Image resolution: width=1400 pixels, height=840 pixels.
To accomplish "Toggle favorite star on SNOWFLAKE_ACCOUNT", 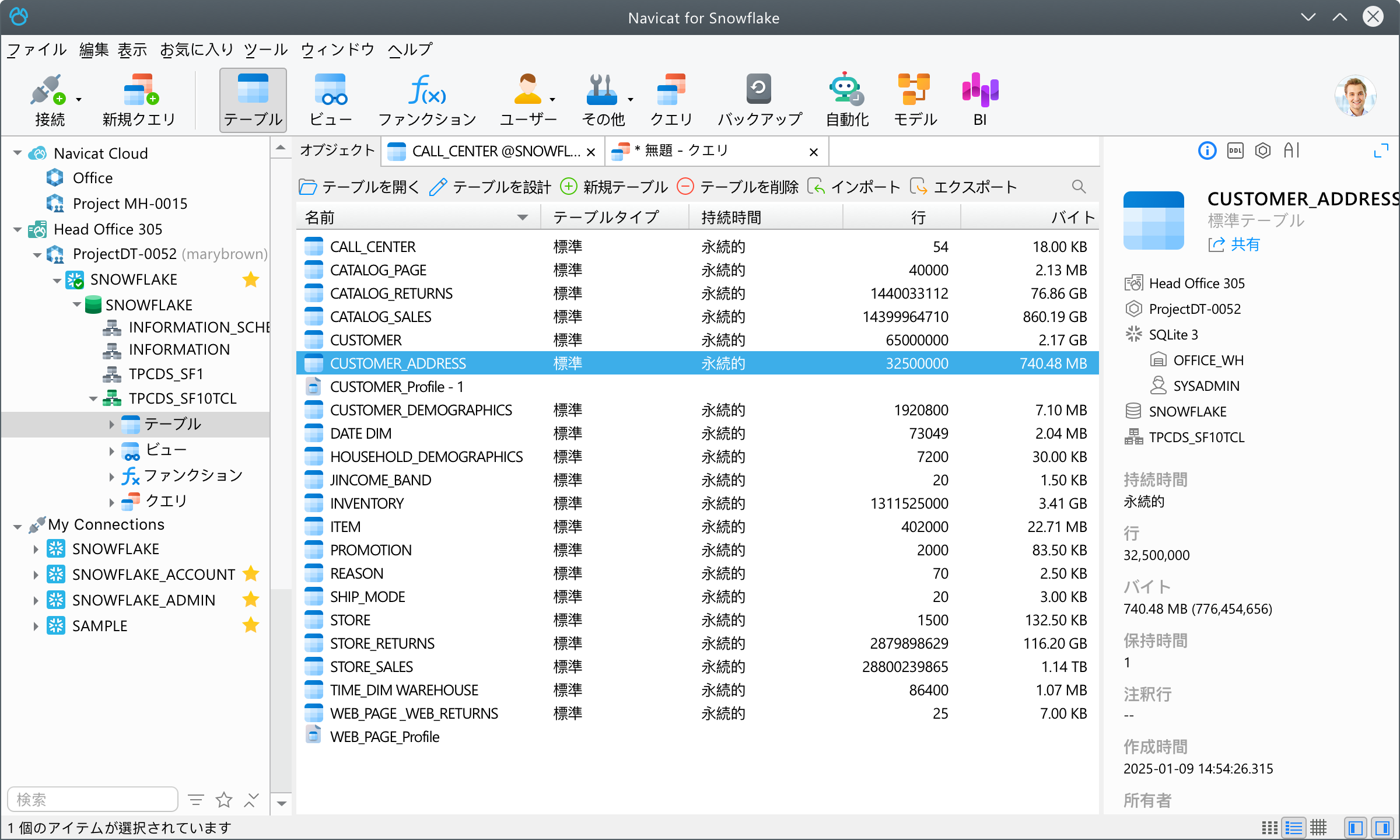I will (251, 574).
